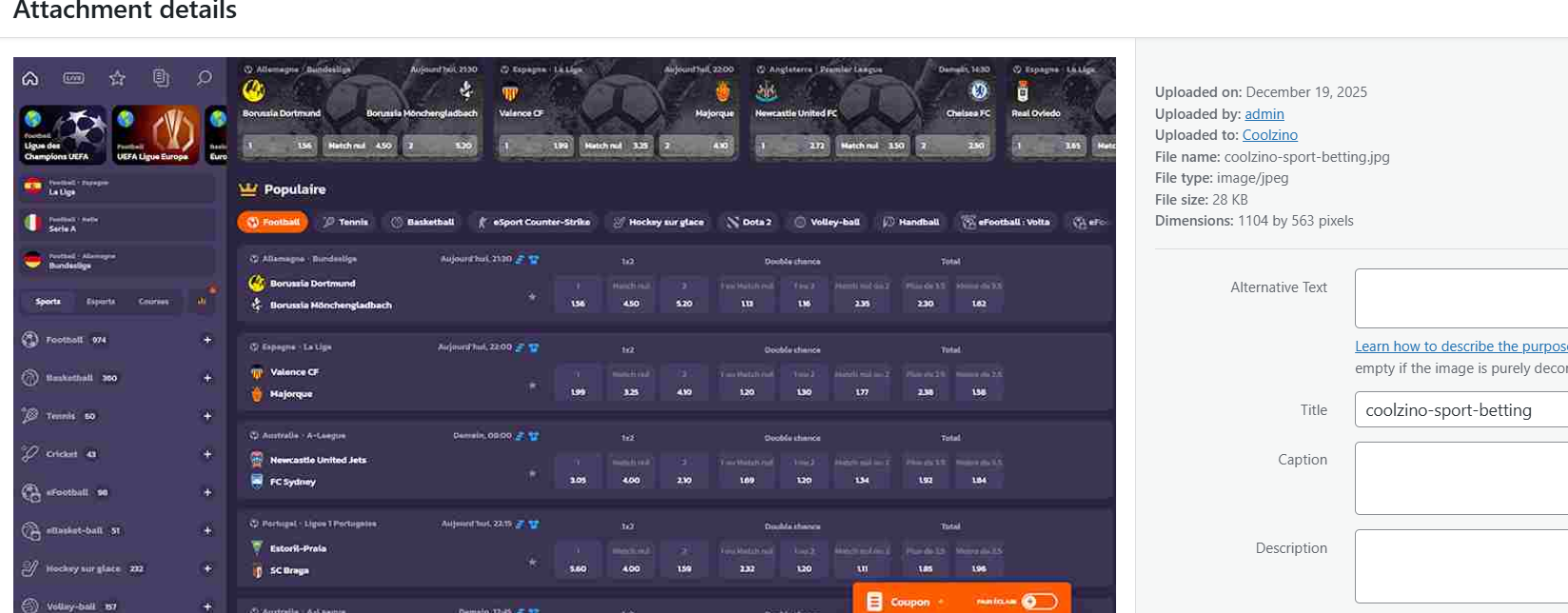The image size is (1568, 613).
Task: Select the Volley-ball filter pill
Action: point(827,222)
